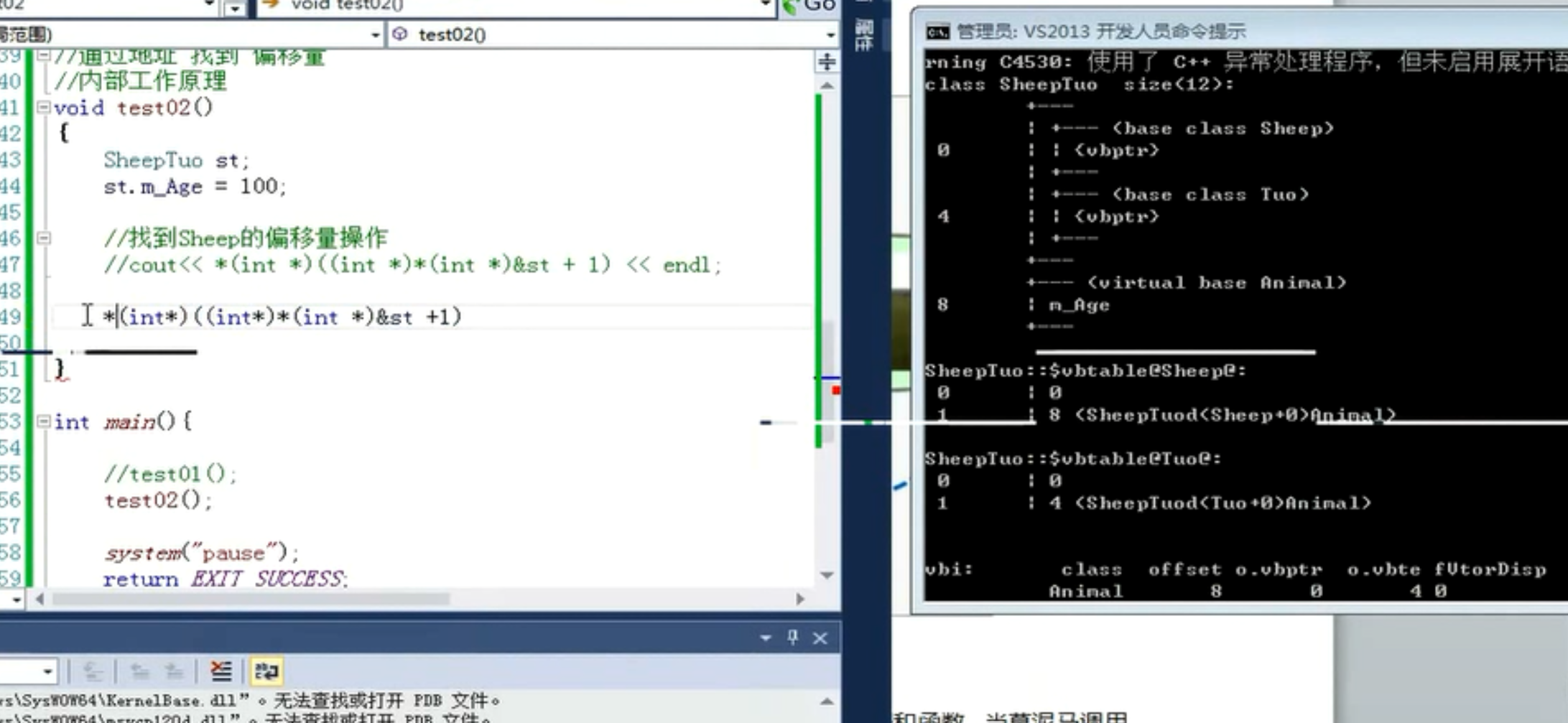Click the horizontal scrollbar left arrow
The height and width of the screenshot is (723, 1568).
click(x=40, y=599)
